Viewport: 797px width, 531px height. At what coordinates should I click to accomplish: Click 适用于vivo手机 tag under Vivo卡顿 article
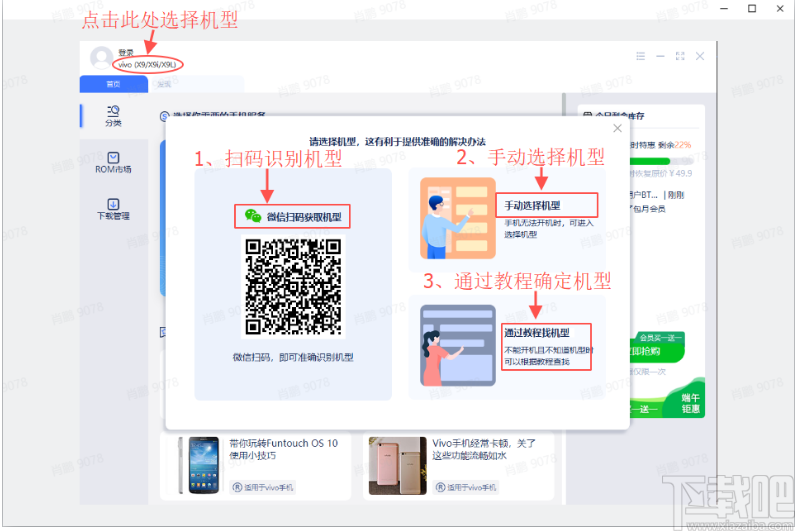pyautogui.click(x=466, y=487)
